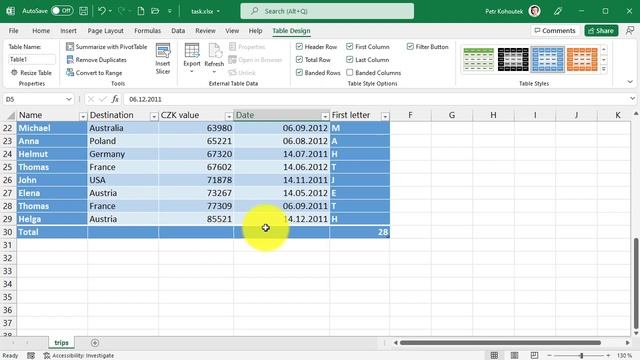The image size is (640, 360).
Task: Uncheck Total Row checkbox
Action: [x=299, y=60]
